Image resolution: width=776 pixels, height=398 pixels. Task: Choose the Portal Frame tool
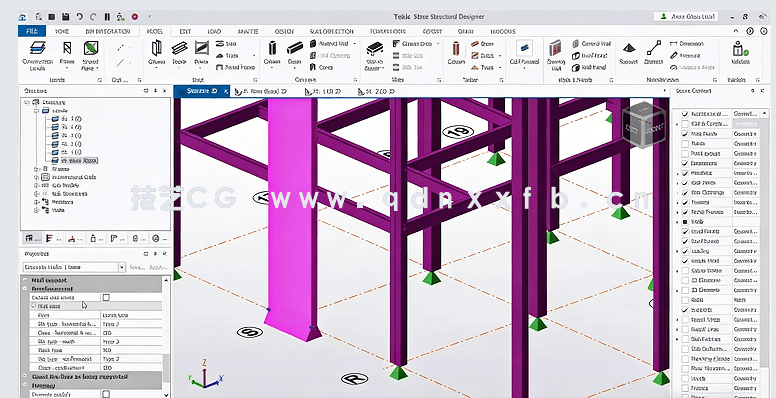236,67
